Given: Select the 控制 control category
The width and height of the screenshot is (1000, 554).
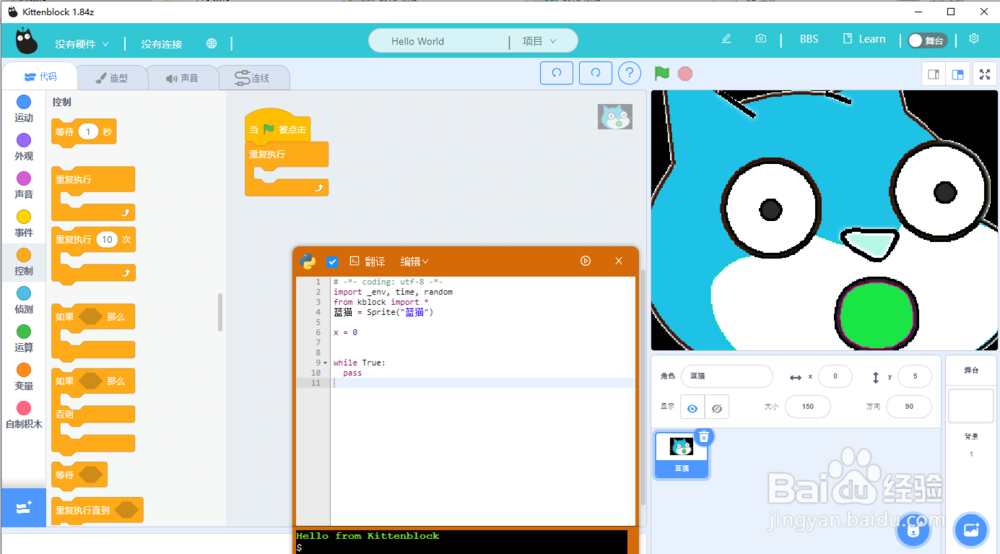Looking at the screenshot, I should [24, 262].
